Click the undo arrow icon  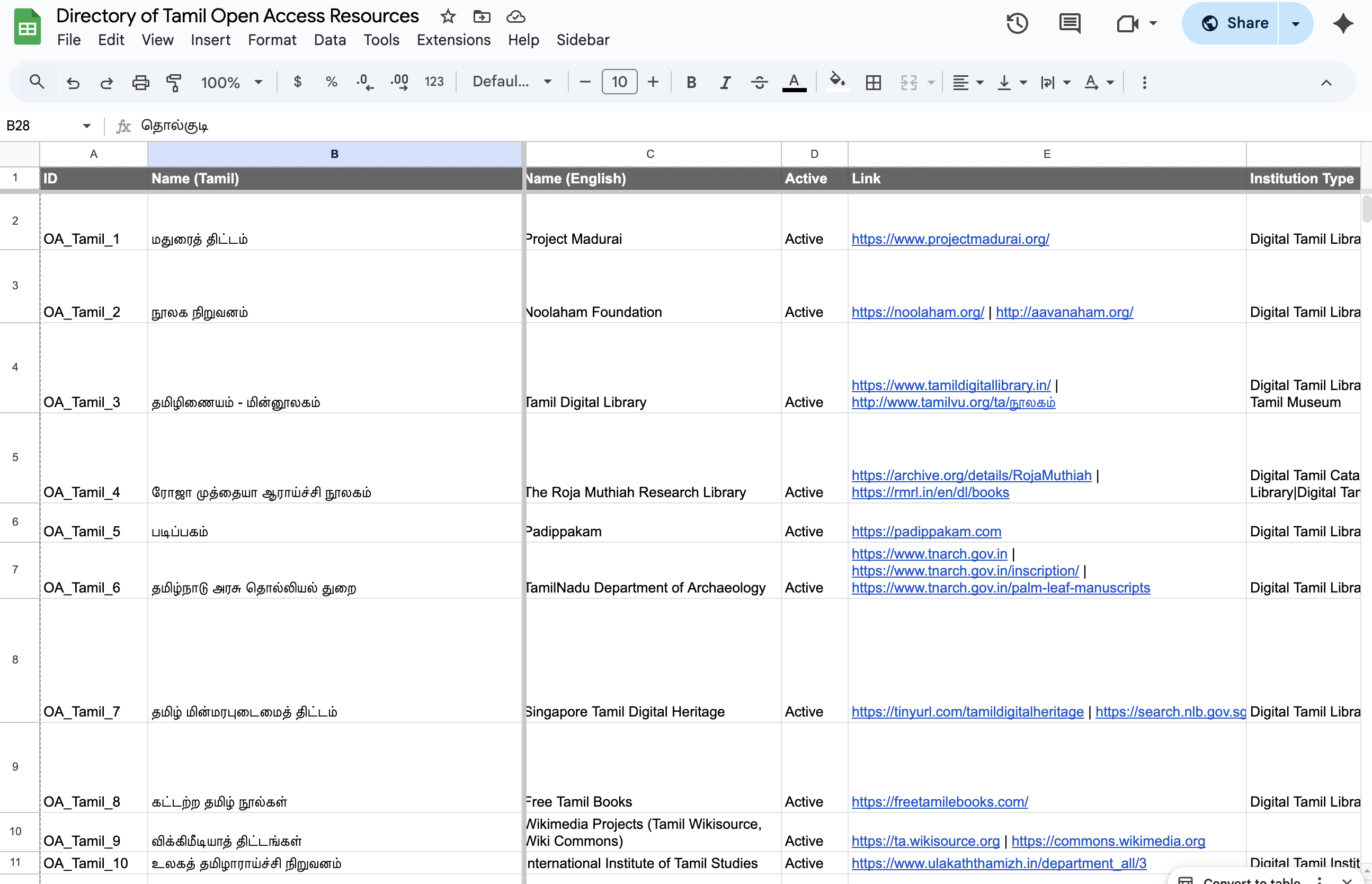tap(73, 82)
